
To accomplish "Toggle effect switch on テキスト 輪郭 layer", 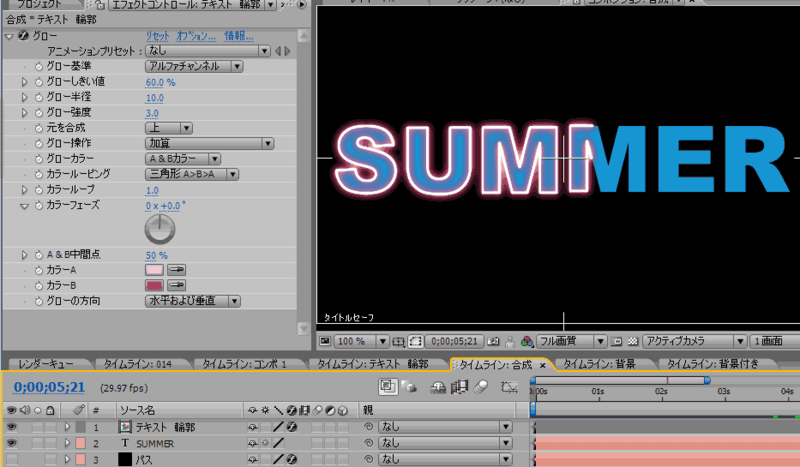I will coord(291,427).
